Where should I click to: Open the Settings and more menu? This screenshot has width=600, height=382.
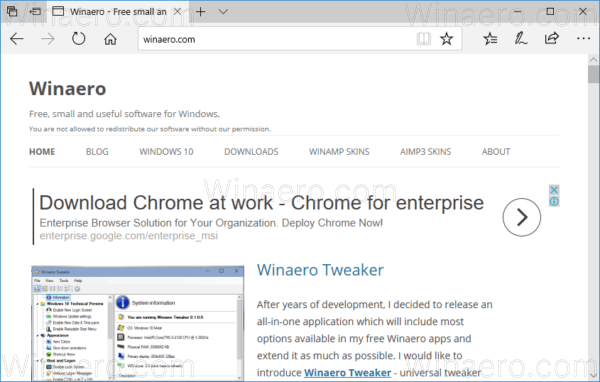tap(583, 39)
